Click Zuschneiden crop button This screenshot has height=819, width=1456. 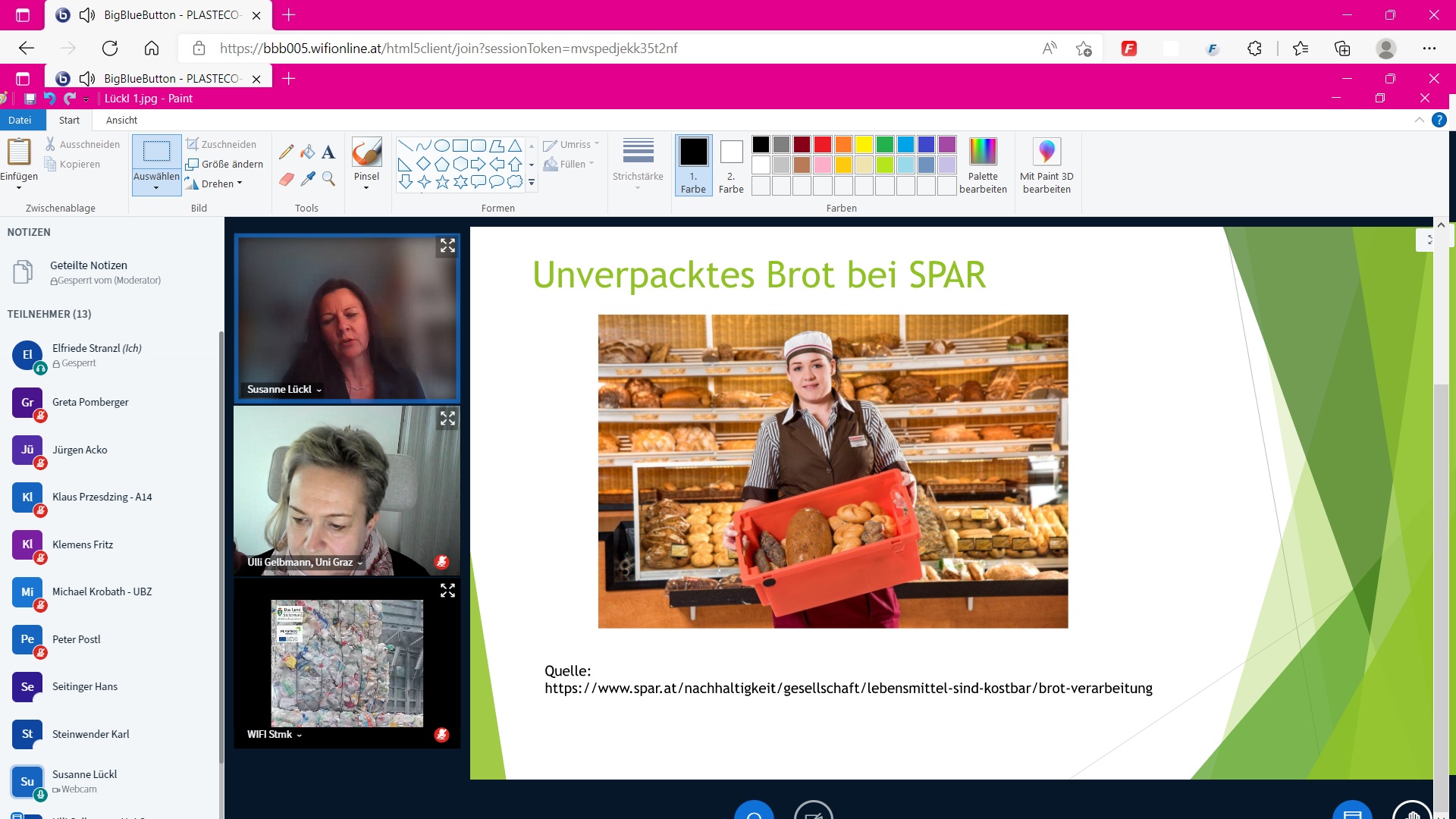(x=222, y=144)
